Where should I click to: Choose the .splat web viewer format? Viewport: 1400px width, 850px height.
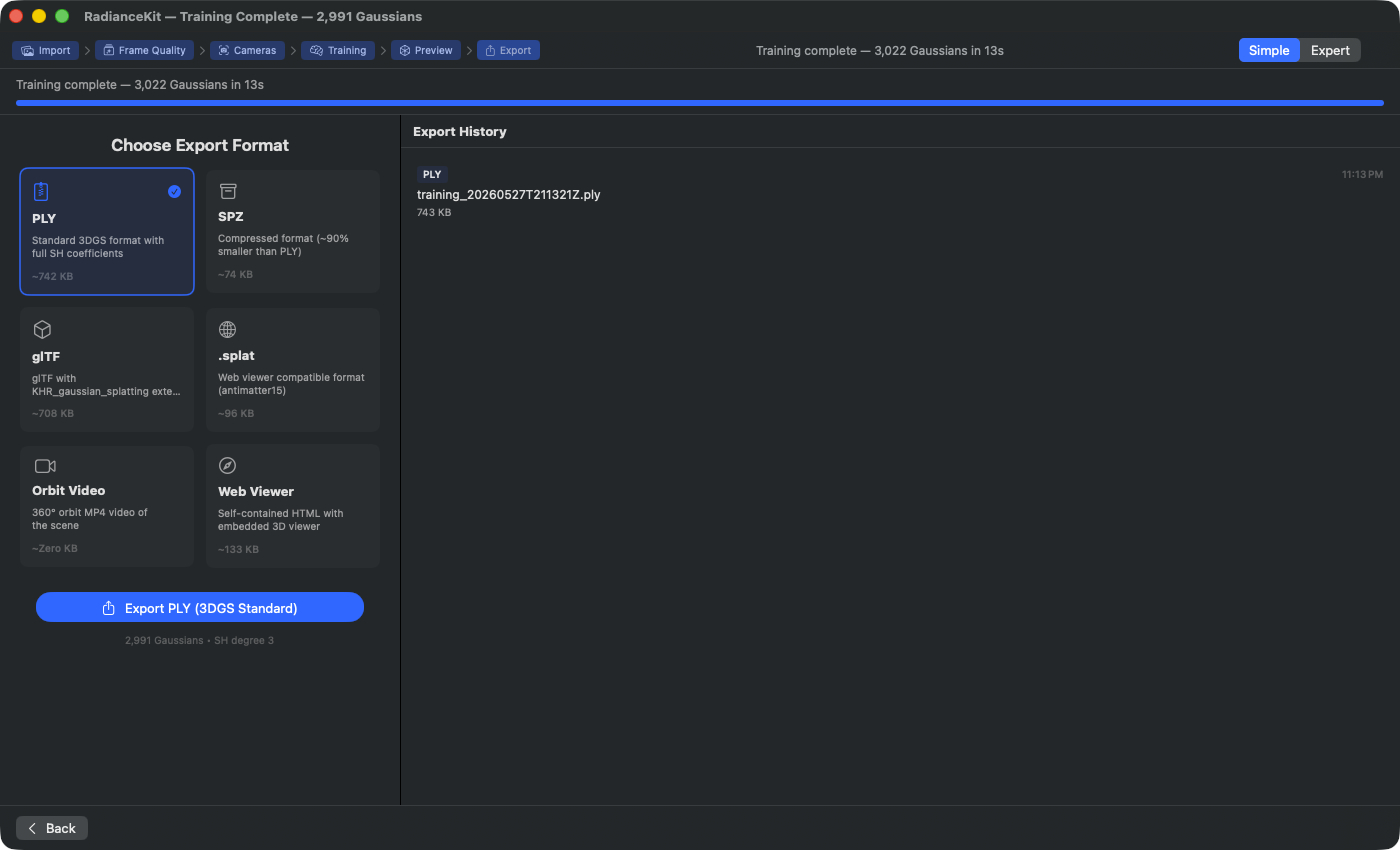[x=293, y=369]
